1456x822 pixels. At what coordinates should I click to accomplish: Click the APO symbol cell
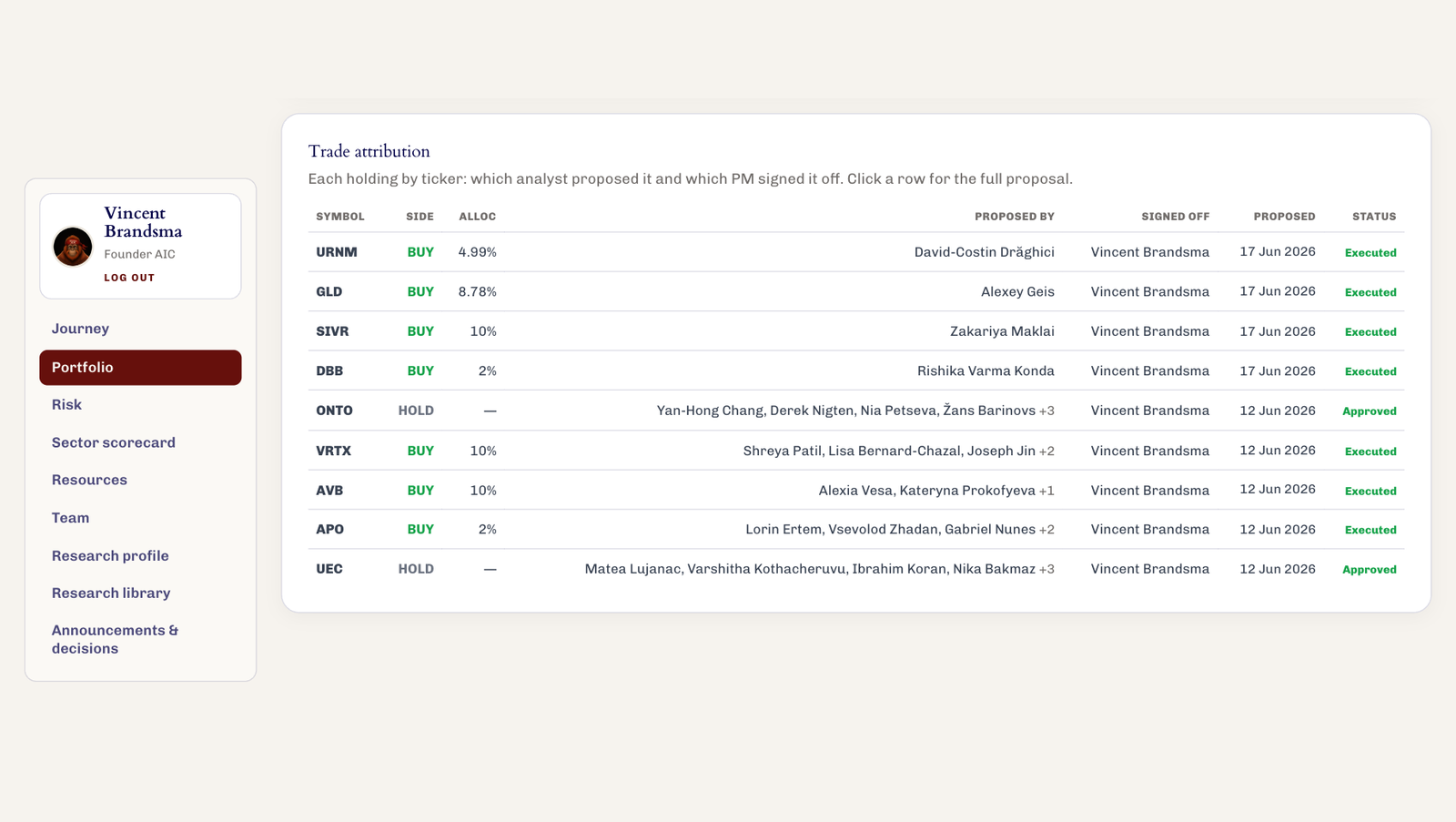tap(329, 530)
